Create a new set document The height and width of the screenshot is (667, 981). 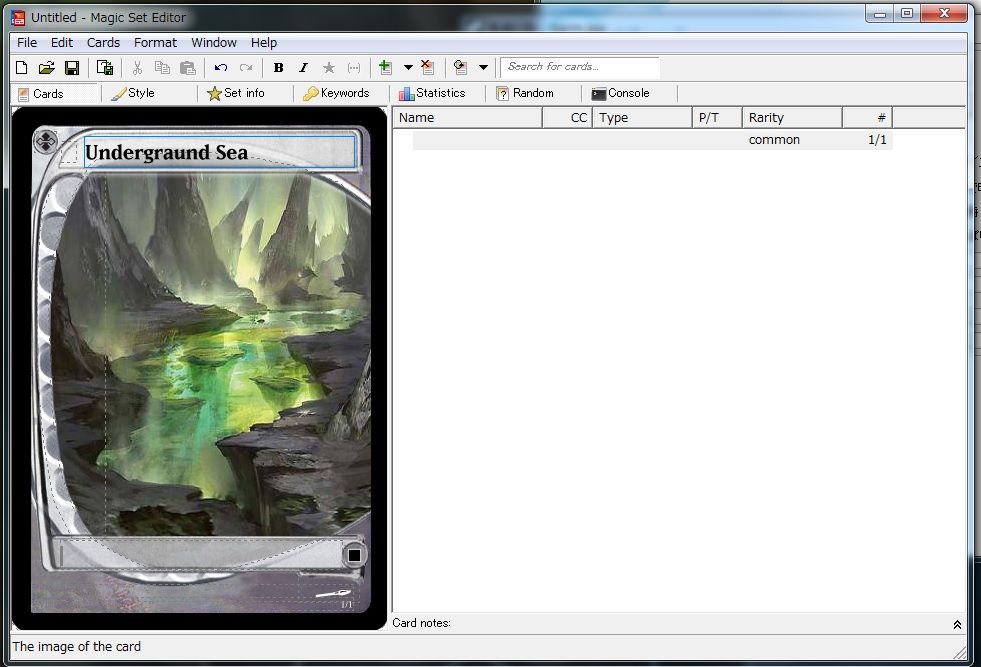point(21,67)
